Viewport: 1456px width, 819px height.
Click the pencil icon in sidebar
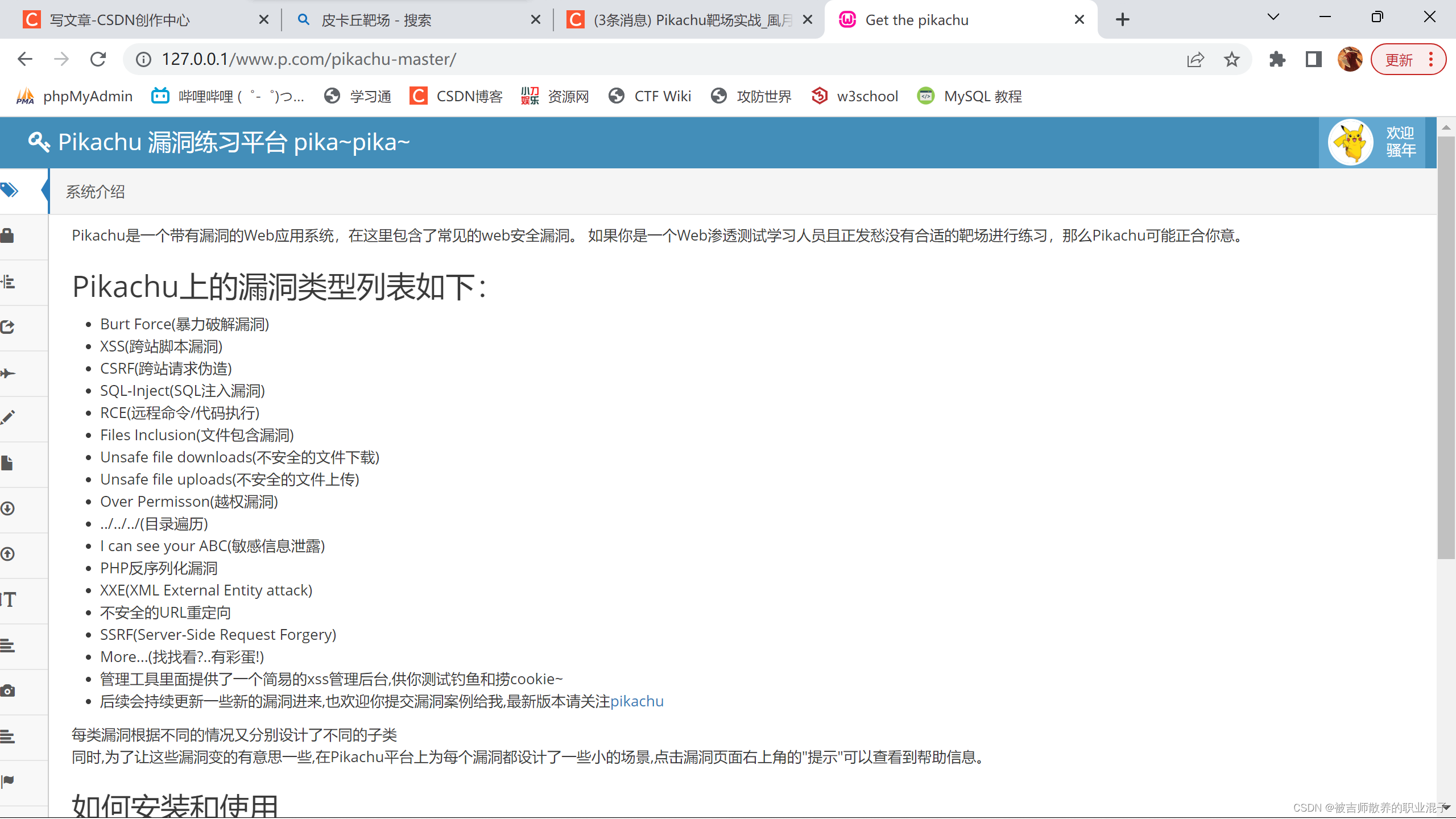pyautogui.click(x=8, y=418)
